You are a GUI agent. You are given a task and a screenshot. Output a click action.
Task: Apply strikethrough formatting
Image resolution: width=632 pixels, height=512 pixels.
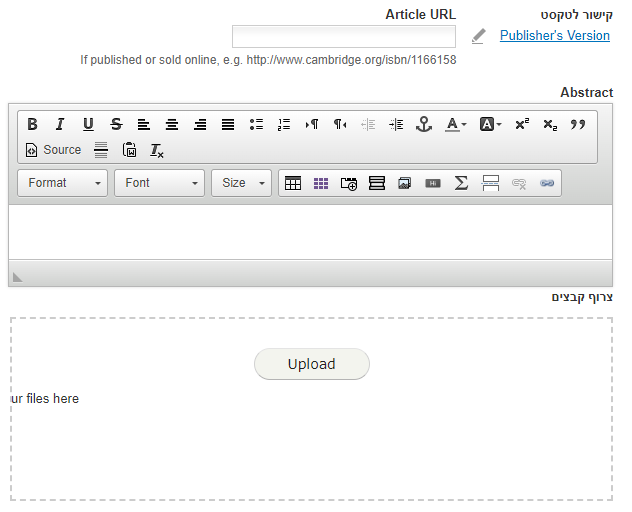pyautogui.click(x=116, y=124)
